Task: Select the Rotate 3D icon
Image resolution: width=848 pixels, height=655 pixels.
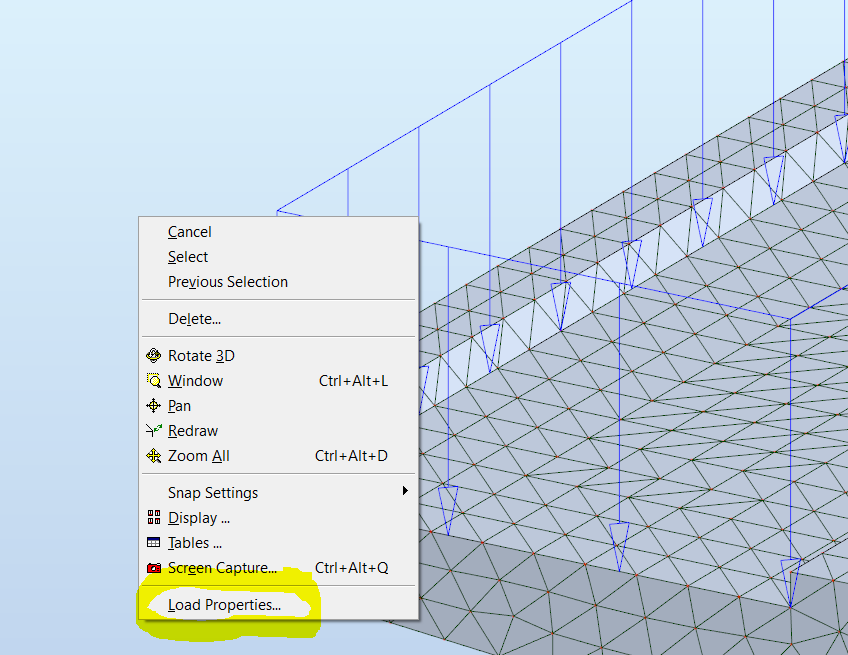Action: pos(154,355)
